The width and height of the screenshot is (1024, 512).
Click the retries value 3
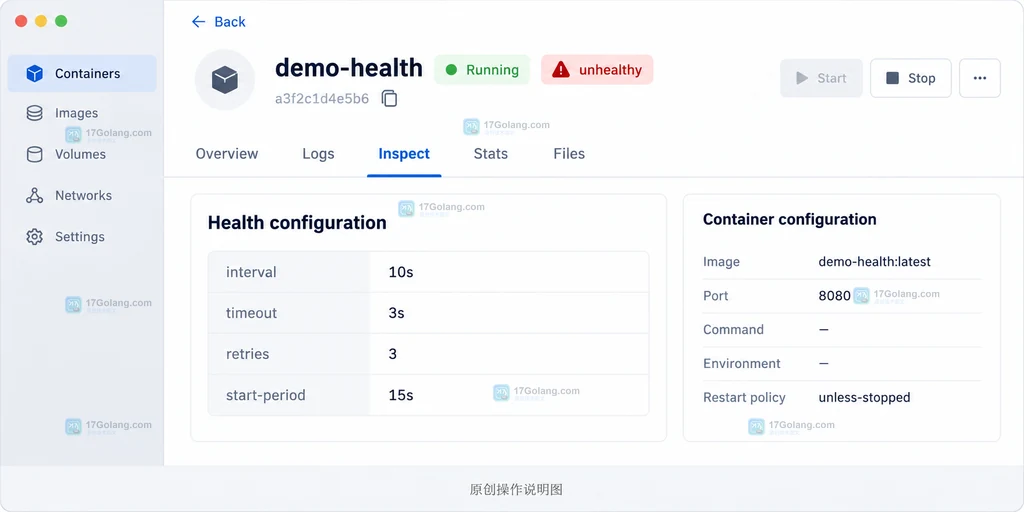392,354
